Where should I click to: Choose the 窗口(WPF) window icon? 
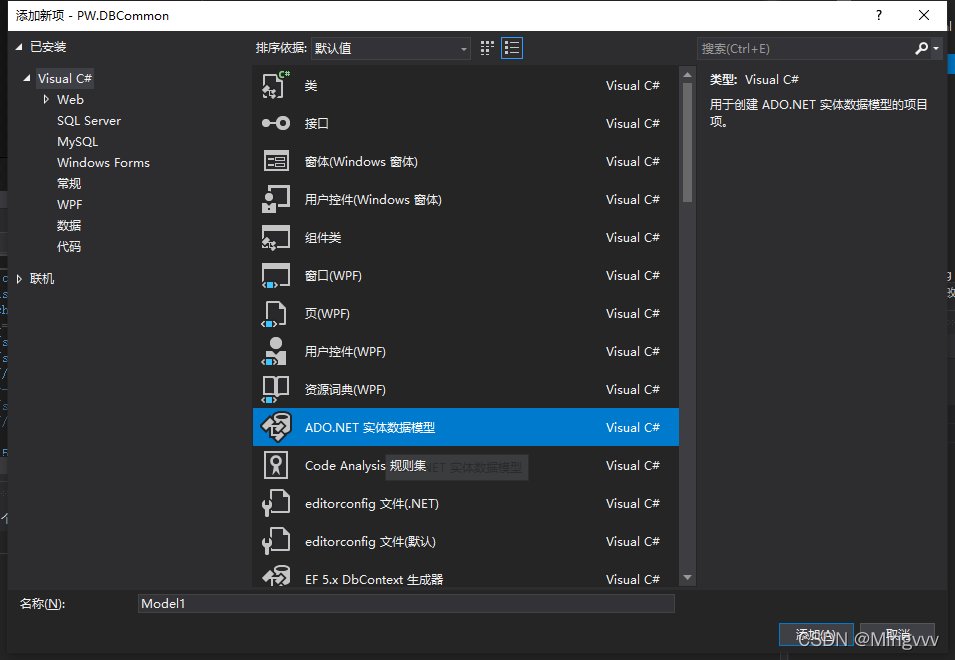276,276
